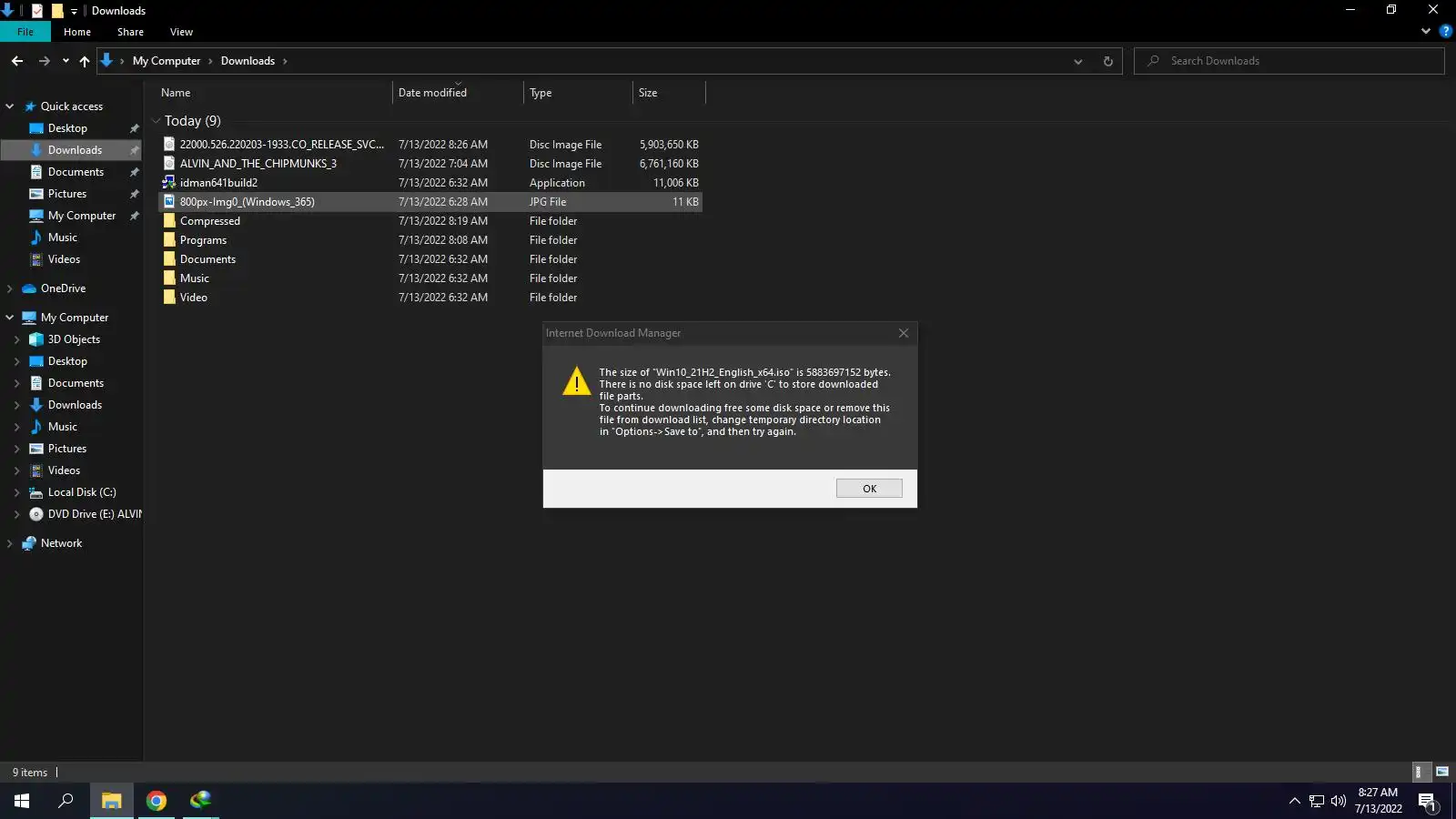Launch Google Chrome from the taskbar
1456x819 pixels.
coord(157,801)
